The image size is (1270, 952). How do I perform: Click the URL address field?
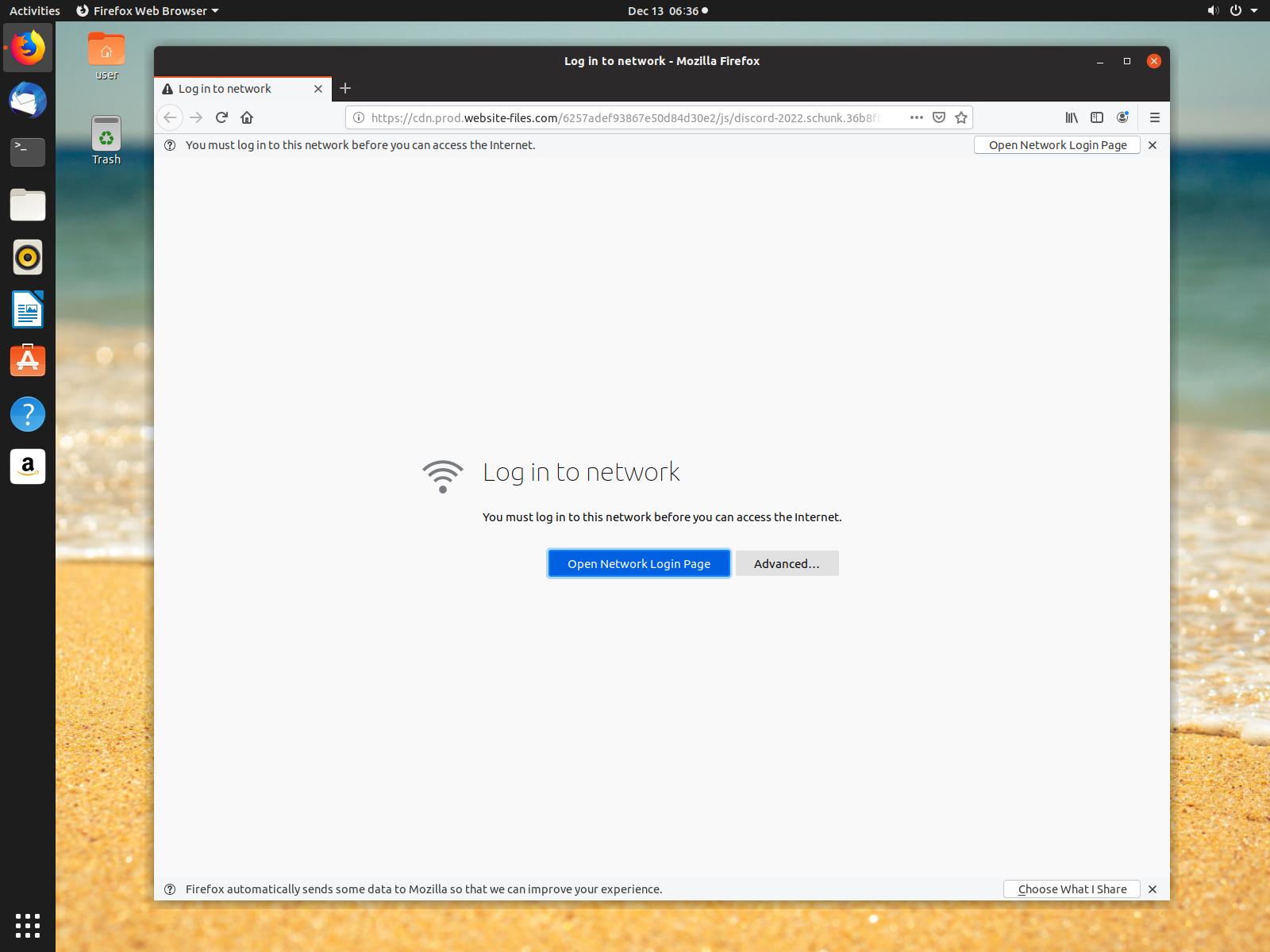(627, 117)
